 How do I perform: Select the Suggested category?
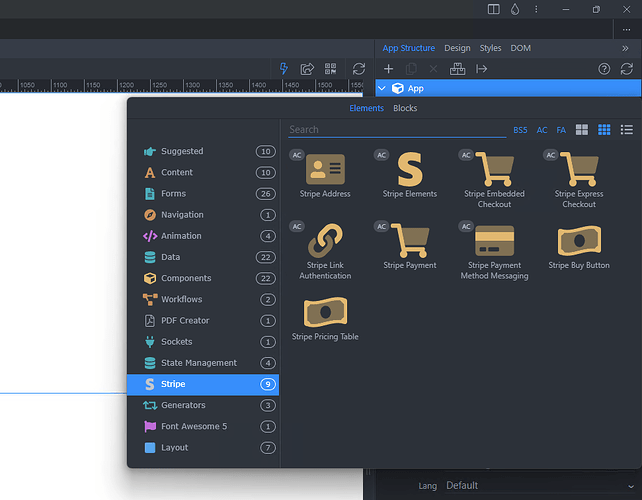[203, 151]
